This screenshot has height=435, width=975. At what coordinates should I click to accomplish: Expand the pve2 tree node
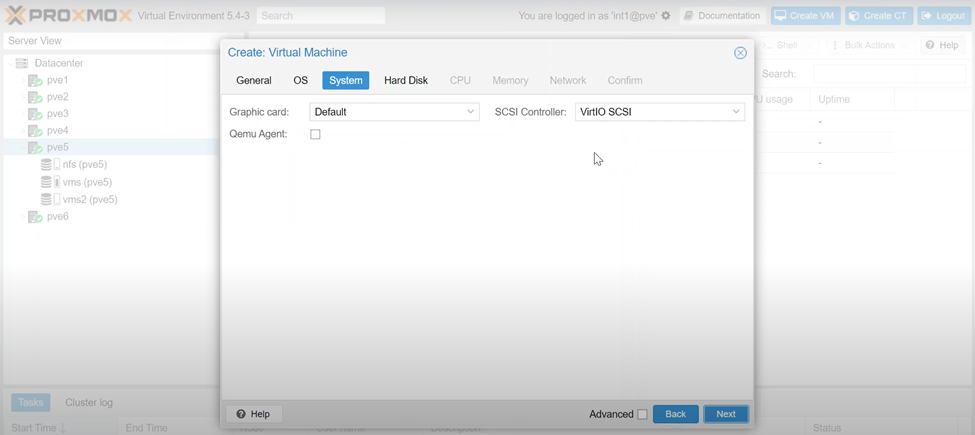(x=22, y=97)
